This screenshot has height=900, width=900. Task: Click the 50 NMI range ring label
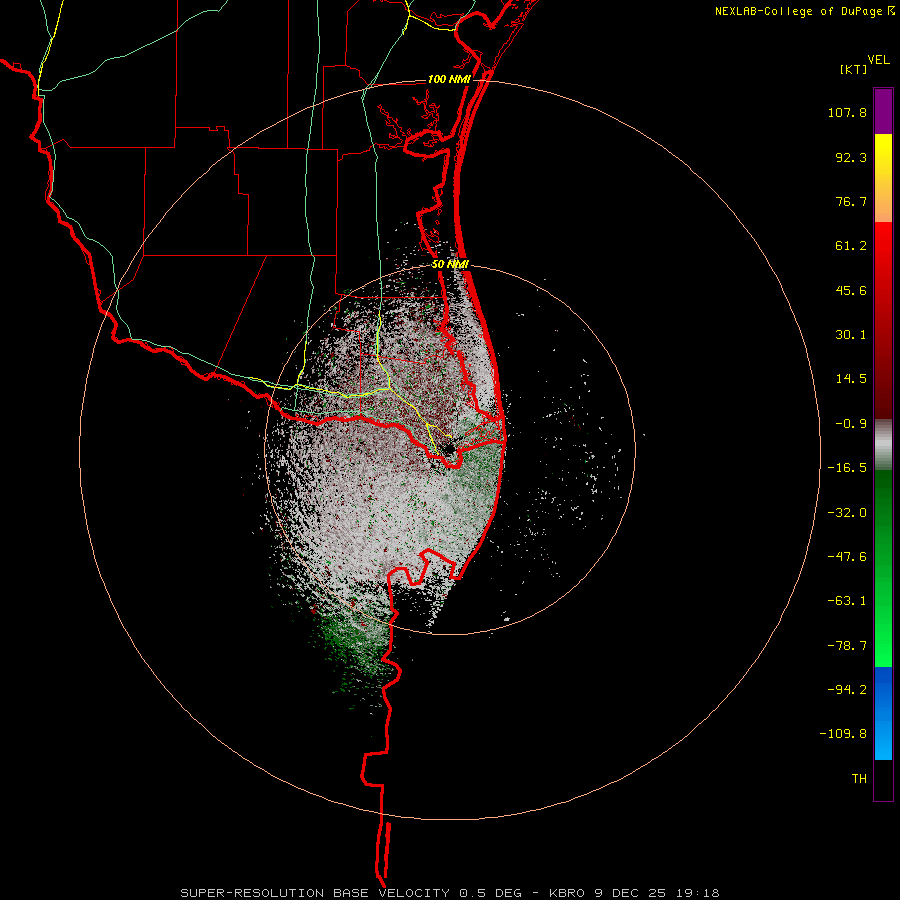[x=450, y=265]
